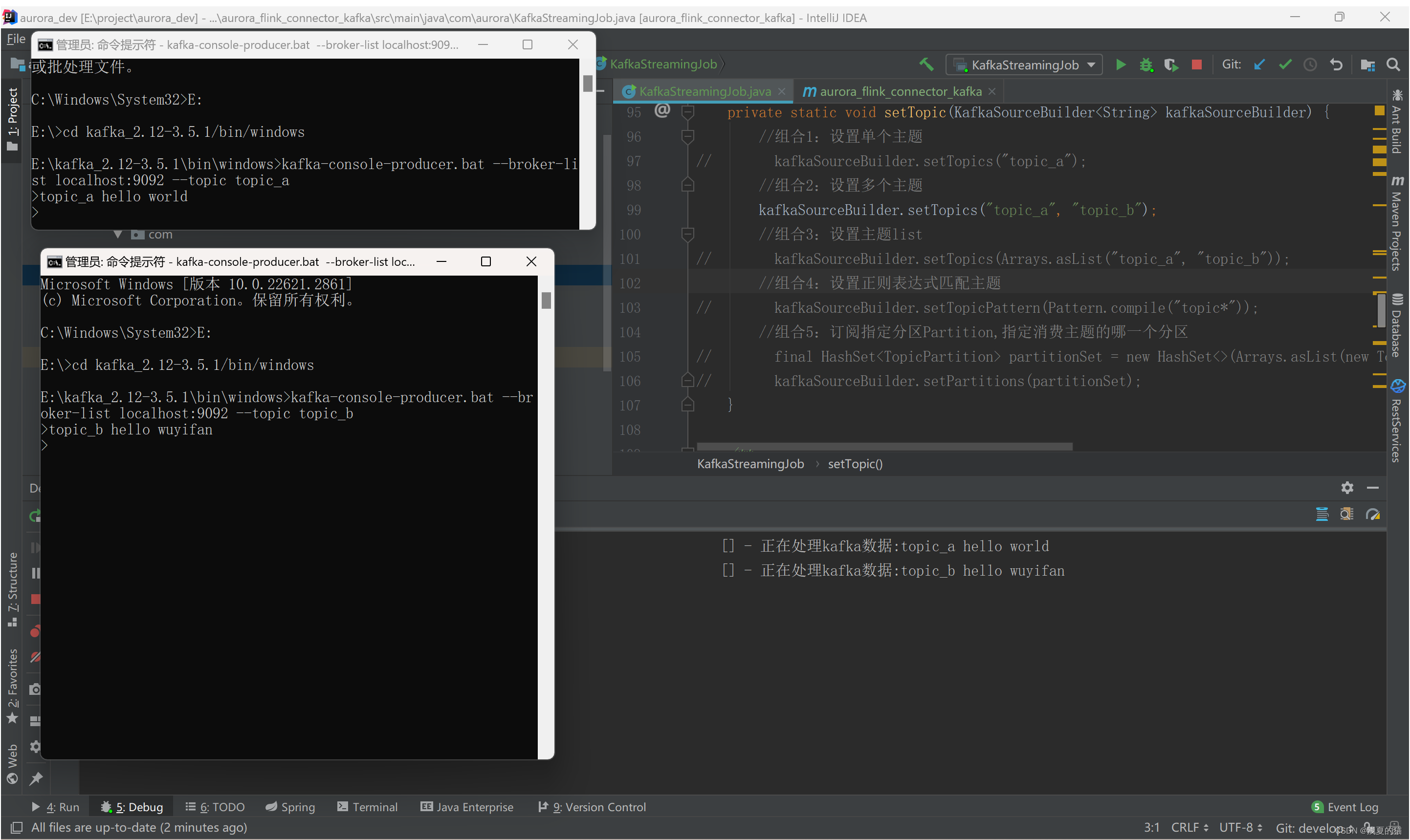Show Git history via clock icon
1410x840 pixels.
(1310, 65)
